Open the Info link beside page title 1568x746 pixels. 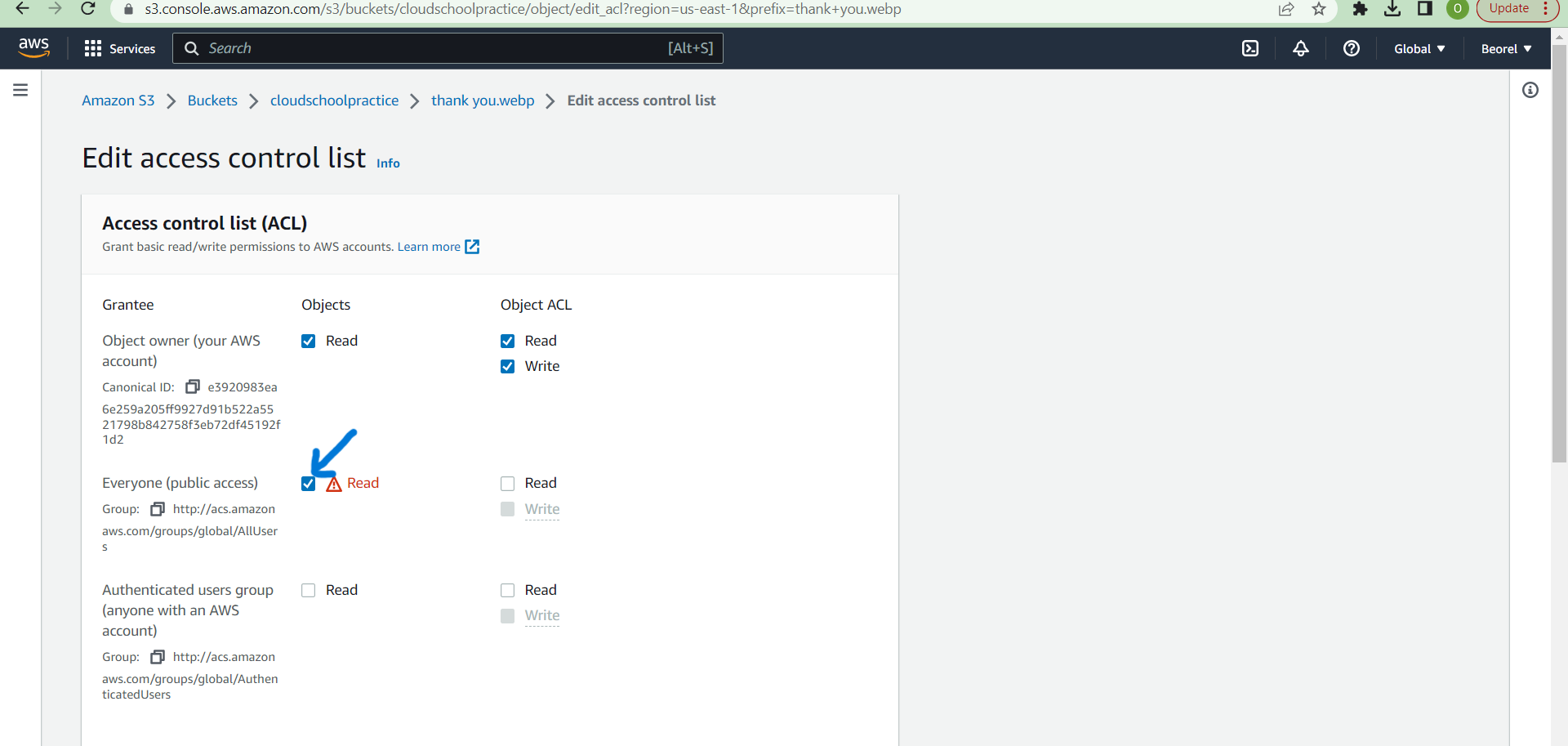point(388,163)
